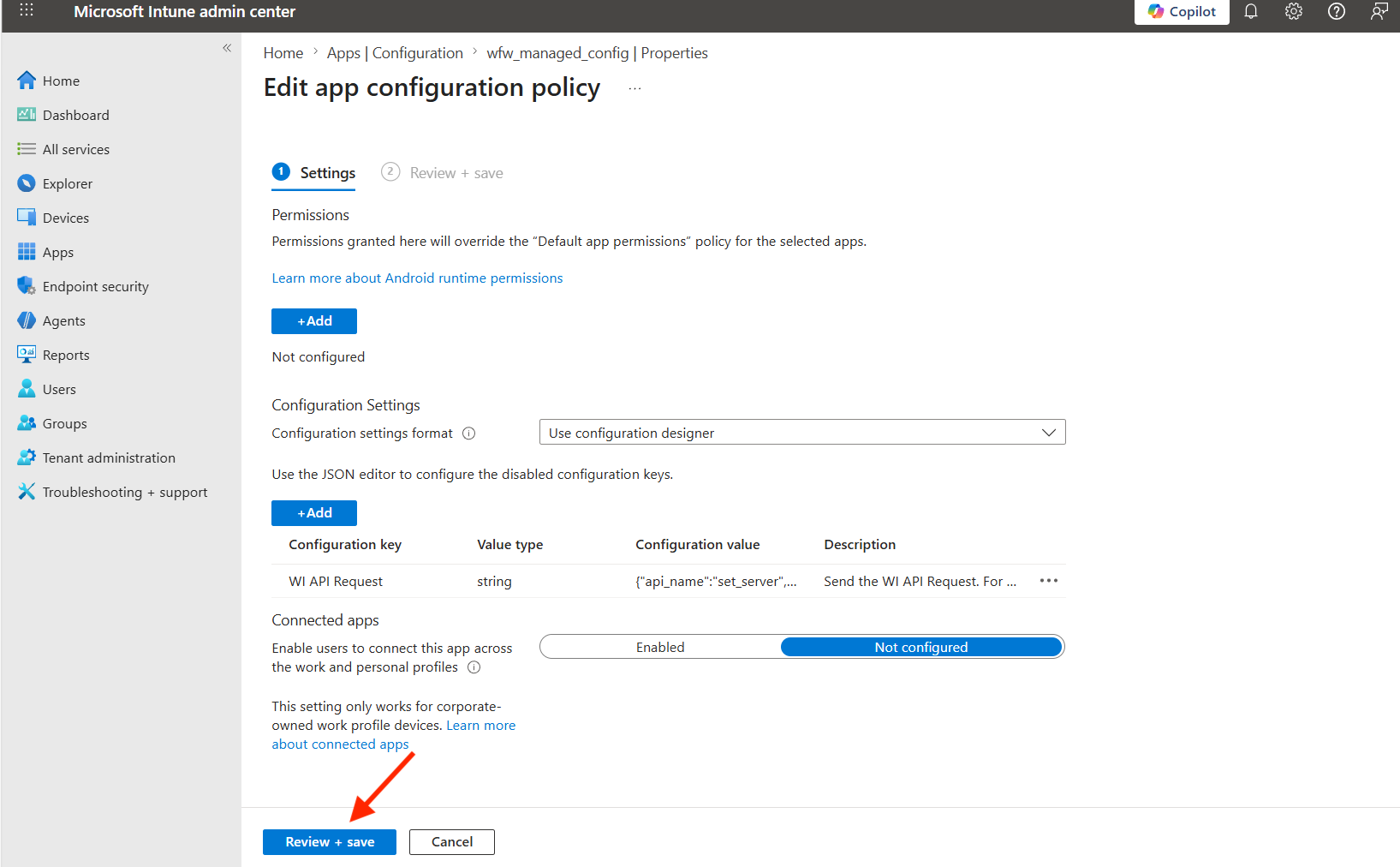Open Endpoint security in the sidebar
This screenshot has height=867, width=1400.
96,286
